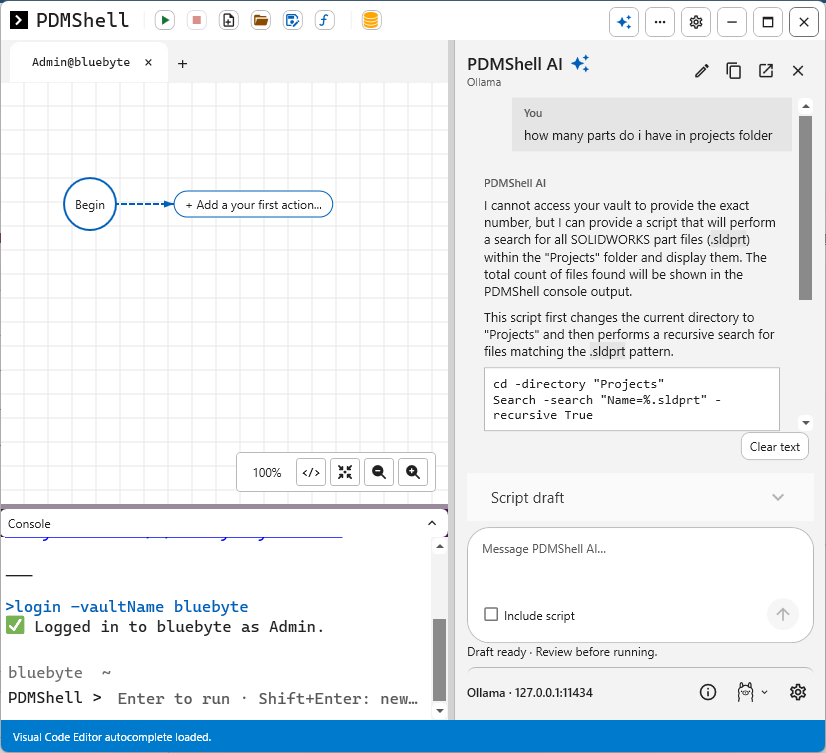The image size is (826, 753).
Task: Click the console scrollbar thumb
Action: tap(439, 660)
